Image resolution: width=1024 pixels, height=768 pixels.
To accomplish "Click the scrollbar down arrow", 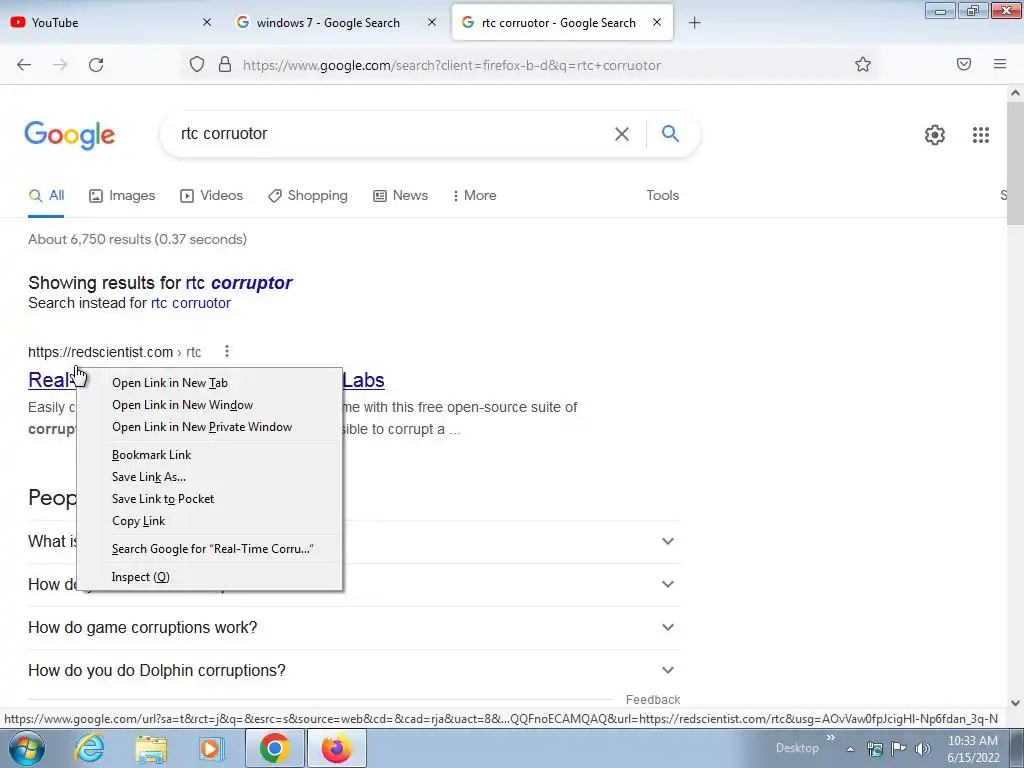I will 1015,703.
